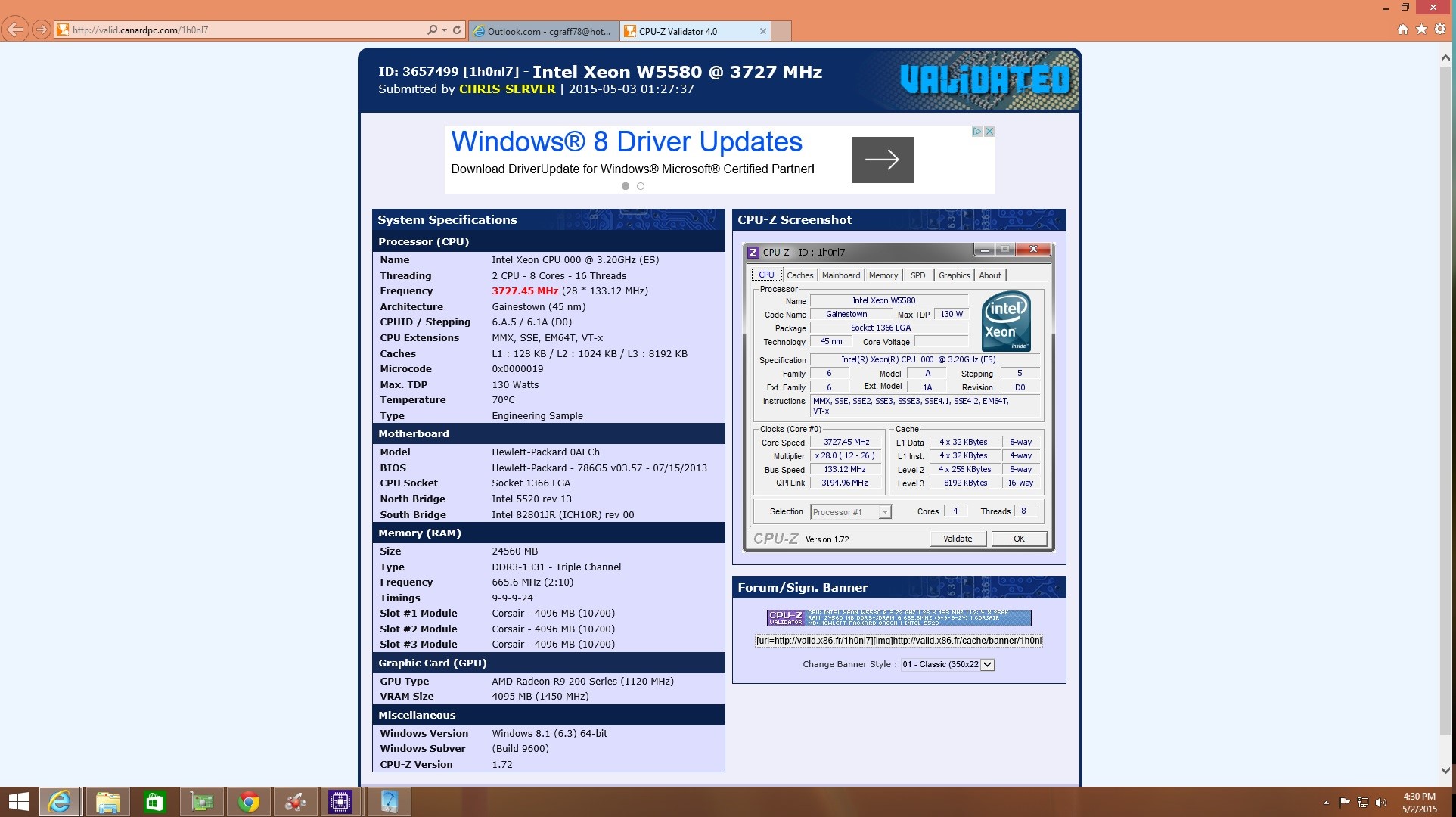
Task: Click the scrollbar up arrow
Action: pos(1445,58)
